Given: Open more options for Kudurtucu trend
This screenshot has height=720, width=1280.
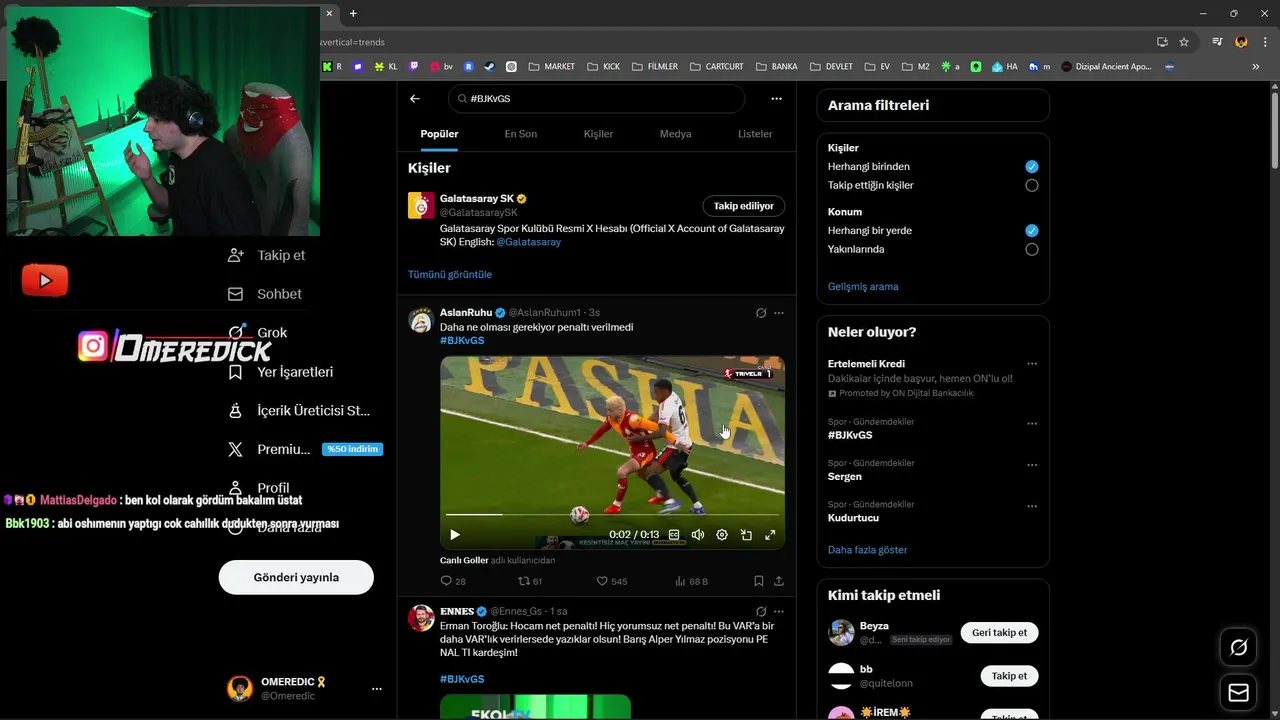Looking at the screenshot, I should click(x=1032, y=506).
